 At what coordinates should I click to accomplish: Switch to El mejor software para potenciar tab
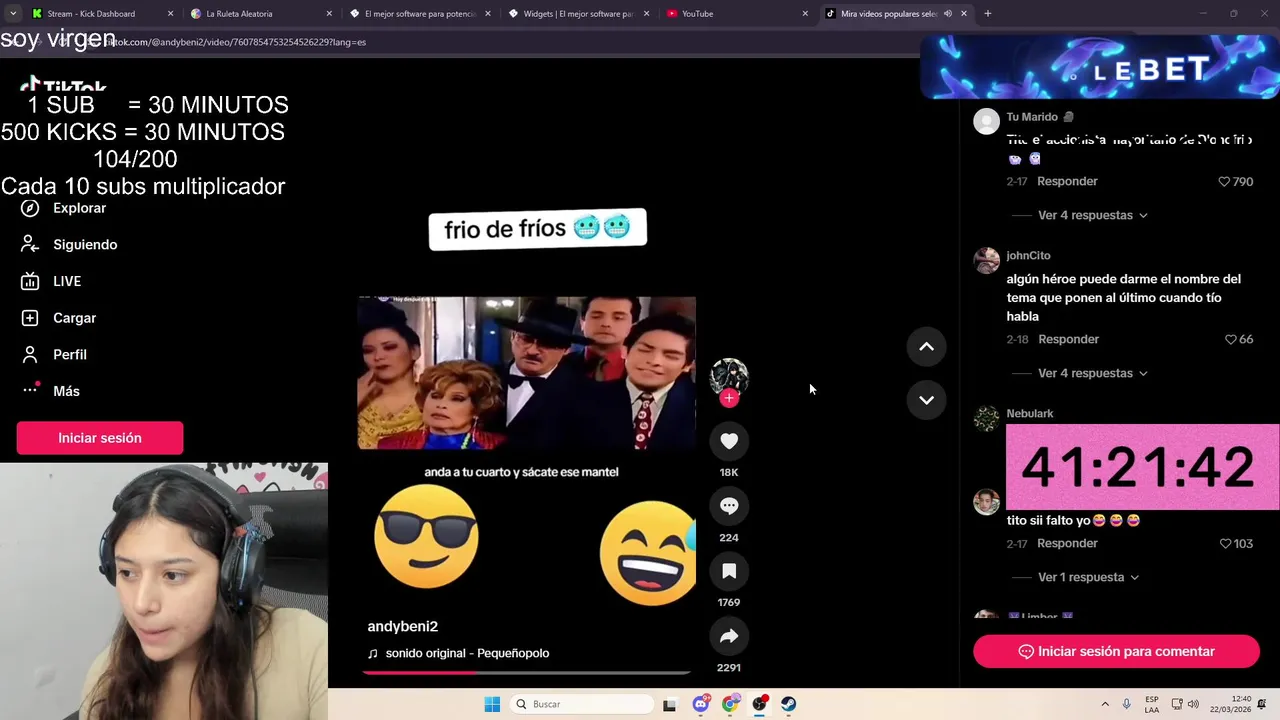click(420, 14)
